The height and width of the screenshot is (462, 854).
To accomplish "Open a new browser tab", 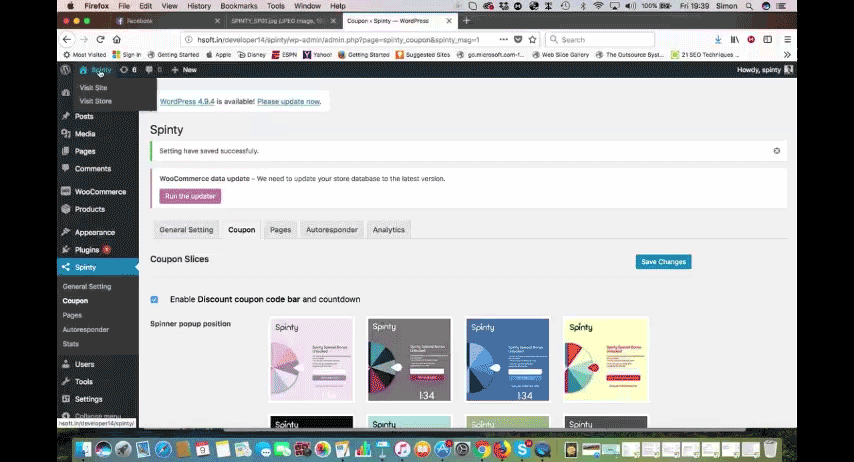I will point(466,21).
